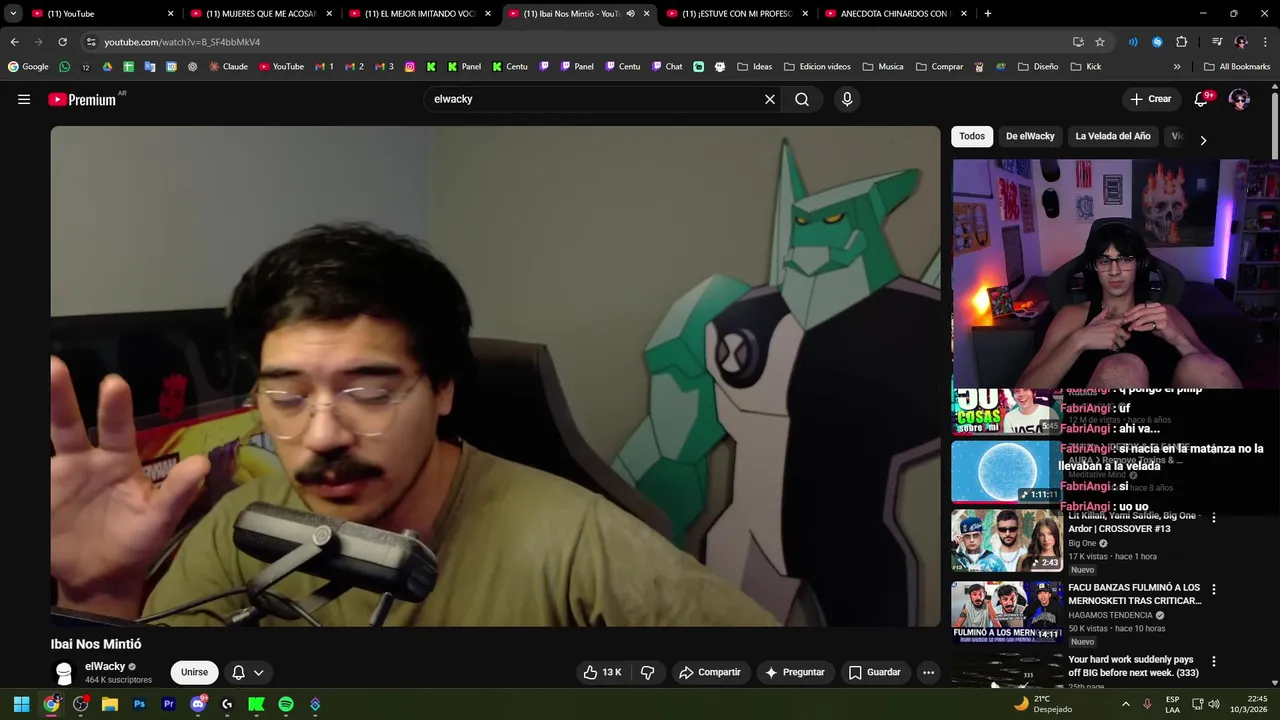Screen dimensions: 1280x720
Task: Open a new Chrome tab
Action: click(988, 14)
